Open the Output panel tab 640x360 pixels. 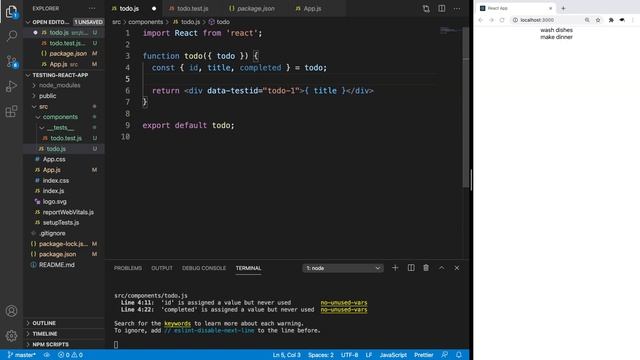pyautogui.click(x=162, y=268)
